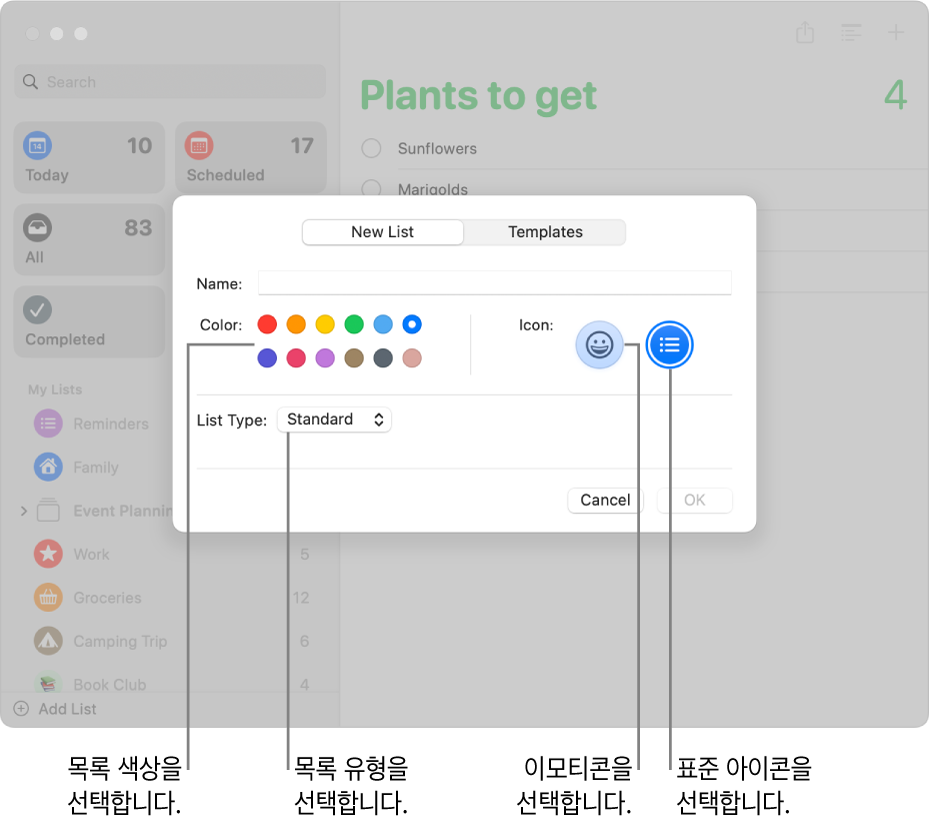Choose the rose pink color swatch
This screenshot has height=825, width=934.
[412, 358]
